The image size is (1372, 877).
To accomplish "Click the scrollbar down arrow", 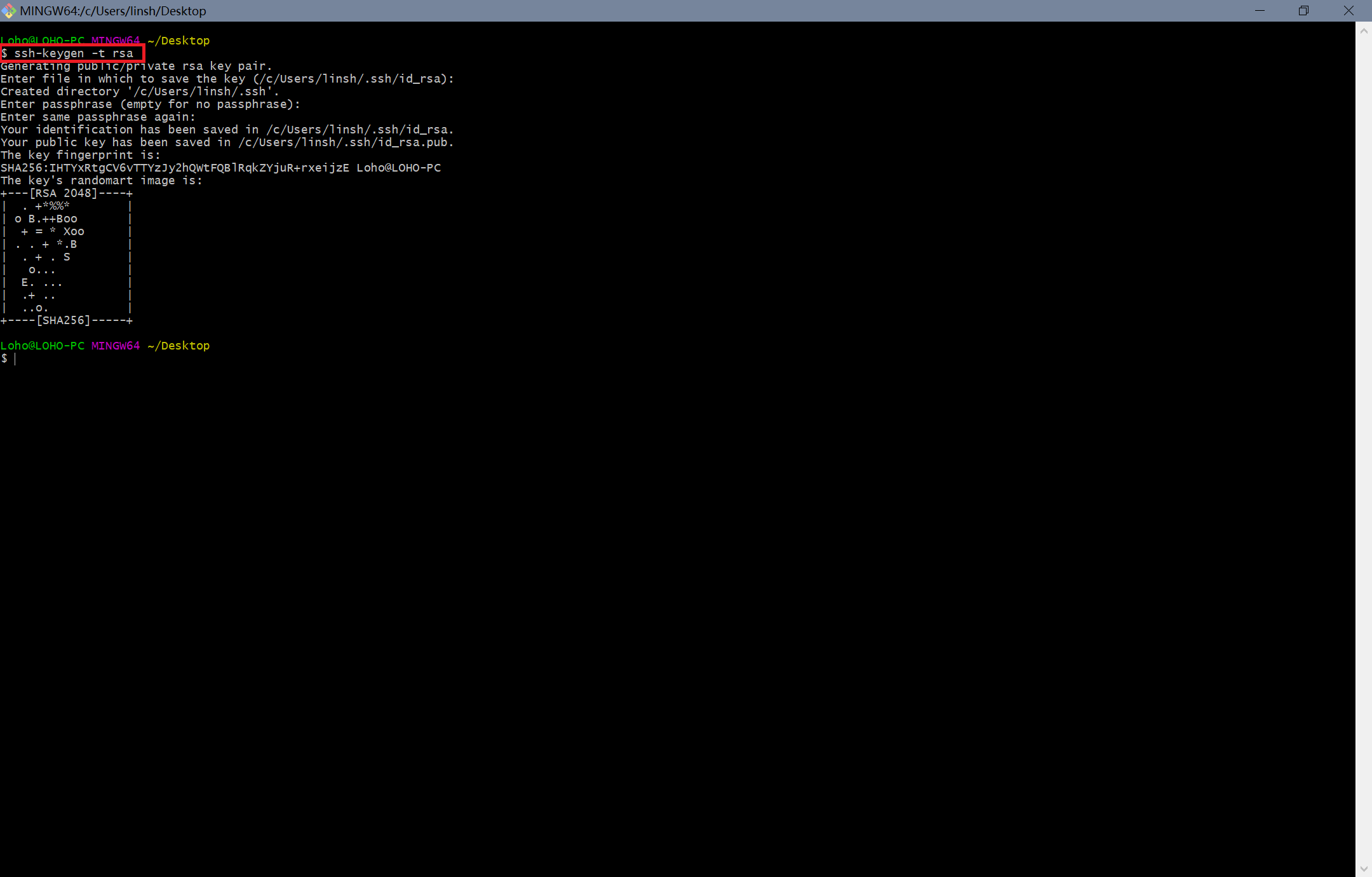I will [x=1363, y=868].
